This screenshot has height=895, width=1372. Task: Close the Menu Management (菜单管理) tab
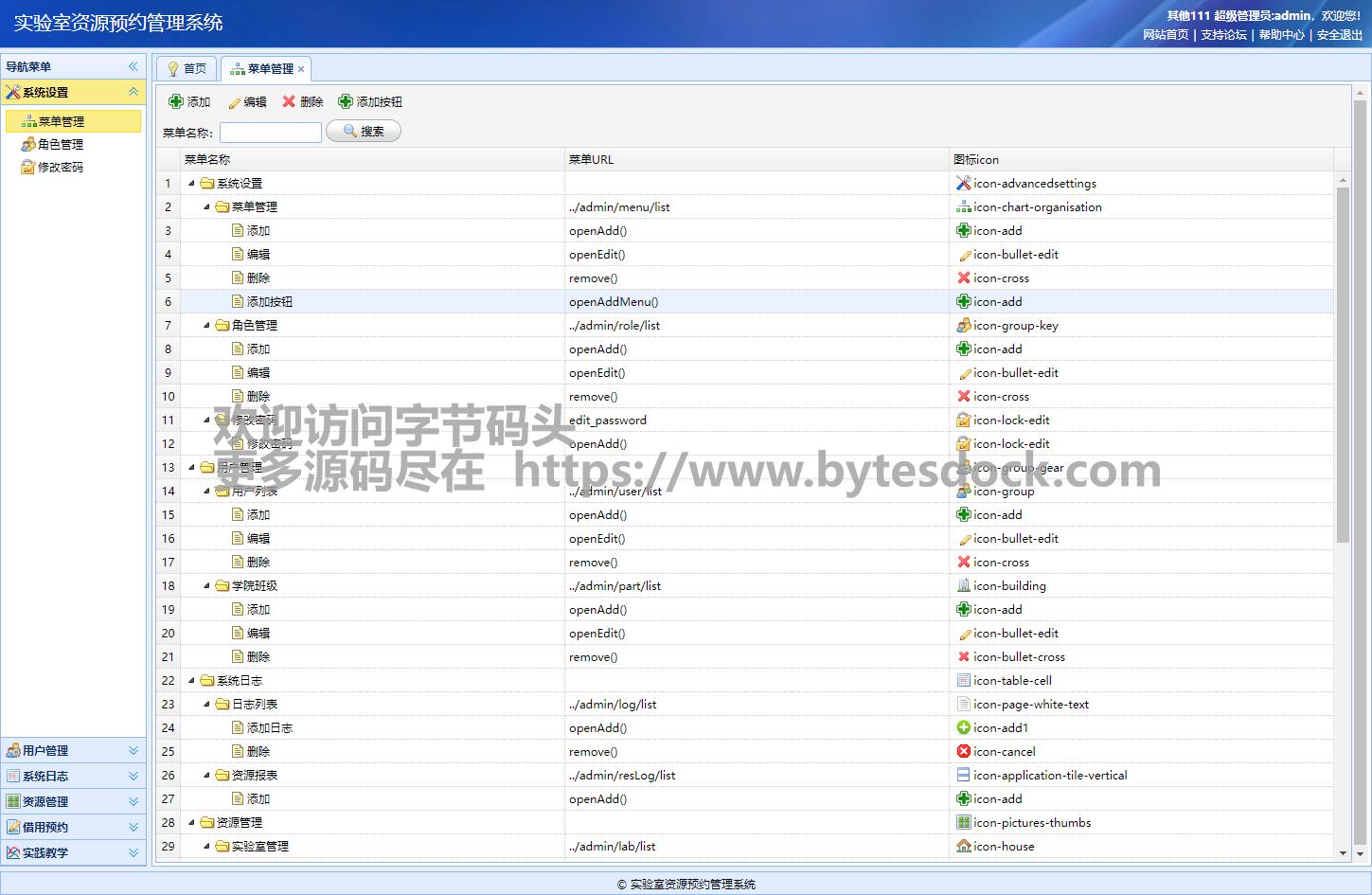tap(301, 69)
